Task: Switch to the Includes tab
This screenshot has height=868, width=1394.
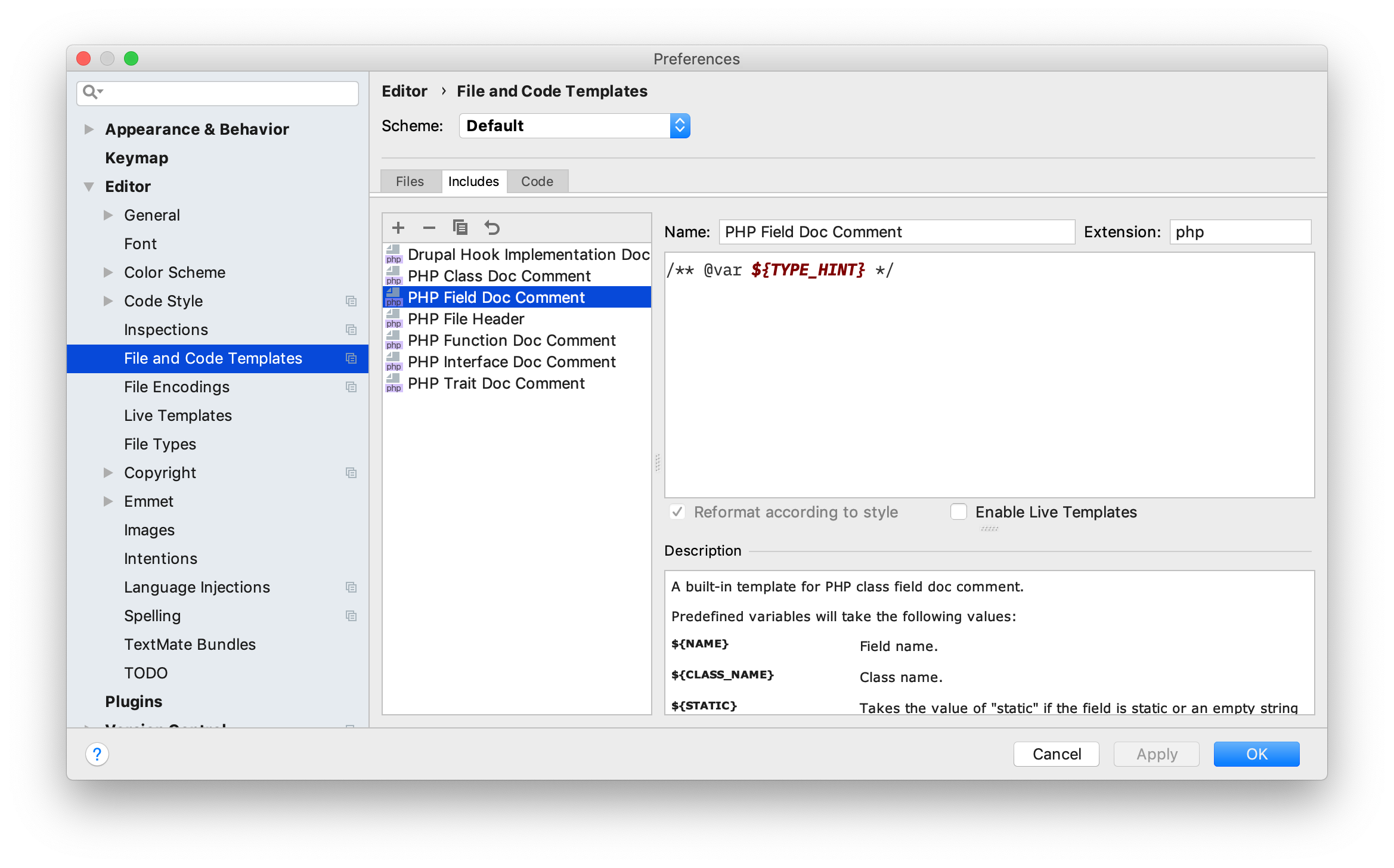Action: coord(473,181)
